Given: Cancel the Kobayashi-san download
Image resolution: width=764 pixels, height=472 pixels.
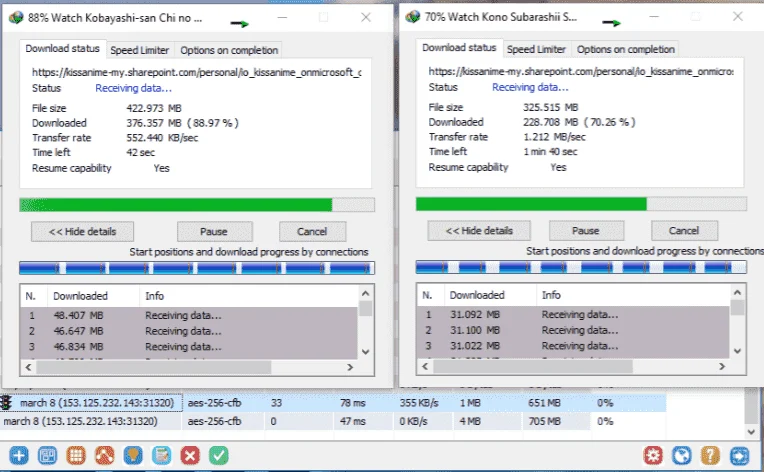Looking at the screenshot, I should pyautogui.click(x=312, y=232).
